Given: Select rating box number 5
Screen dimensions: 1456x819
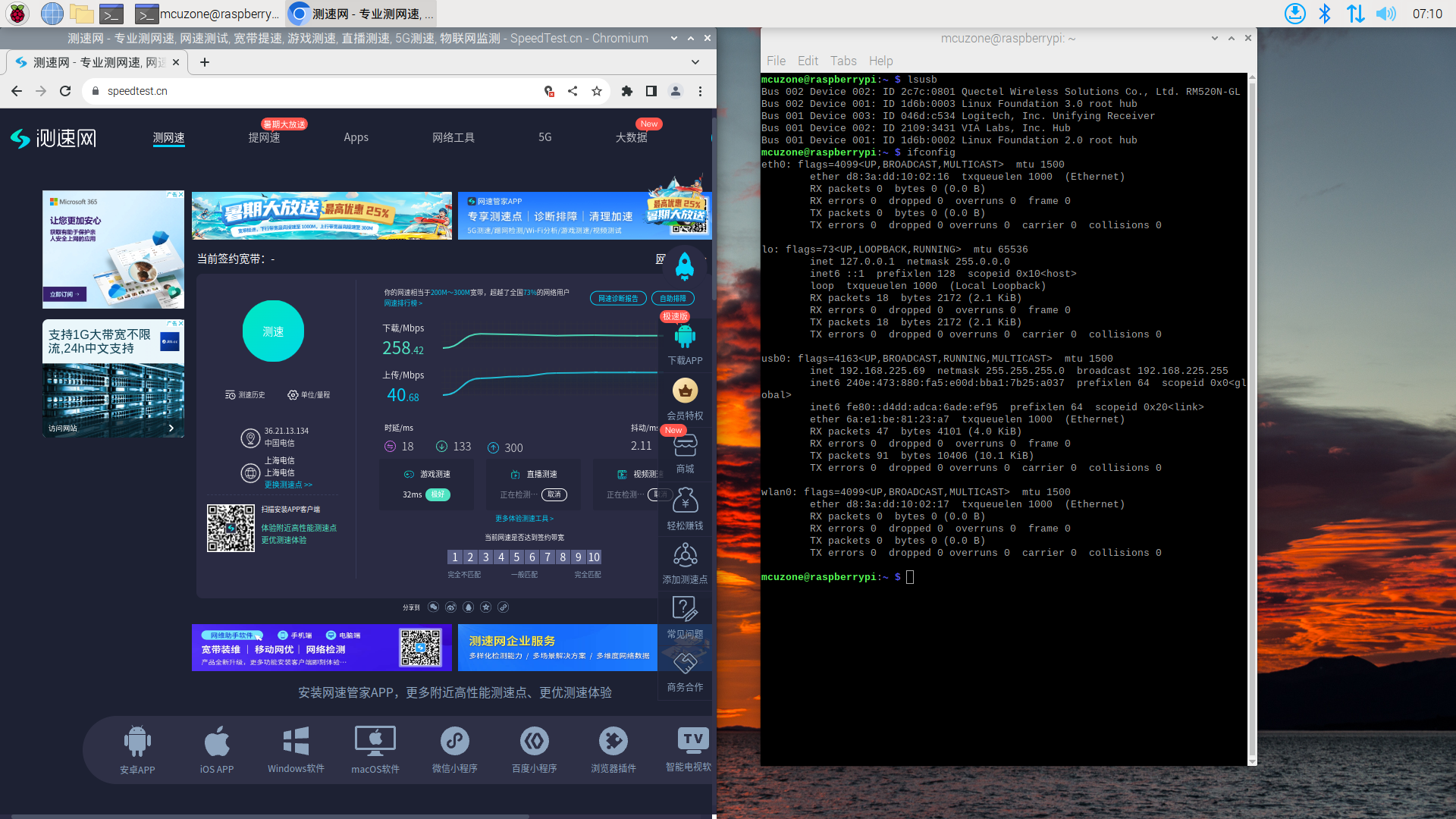Looking at the screenshot, I should (x=516, y=557).
